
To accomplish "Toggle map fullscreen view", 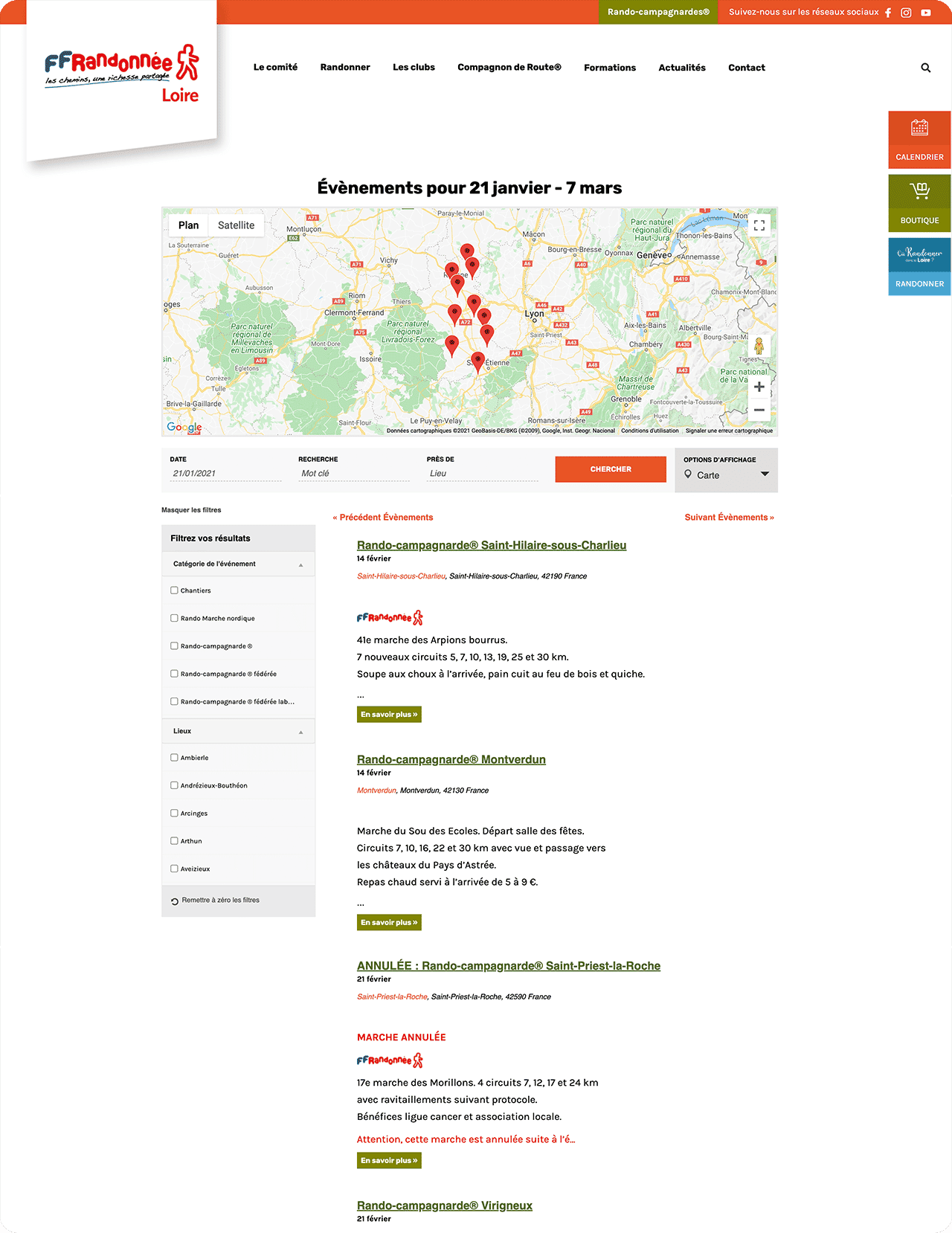I will point(759,225).
